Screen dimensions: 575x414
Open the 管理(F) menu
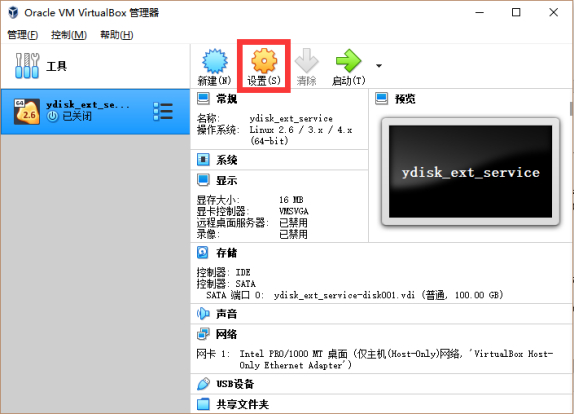tap(23, 35)
